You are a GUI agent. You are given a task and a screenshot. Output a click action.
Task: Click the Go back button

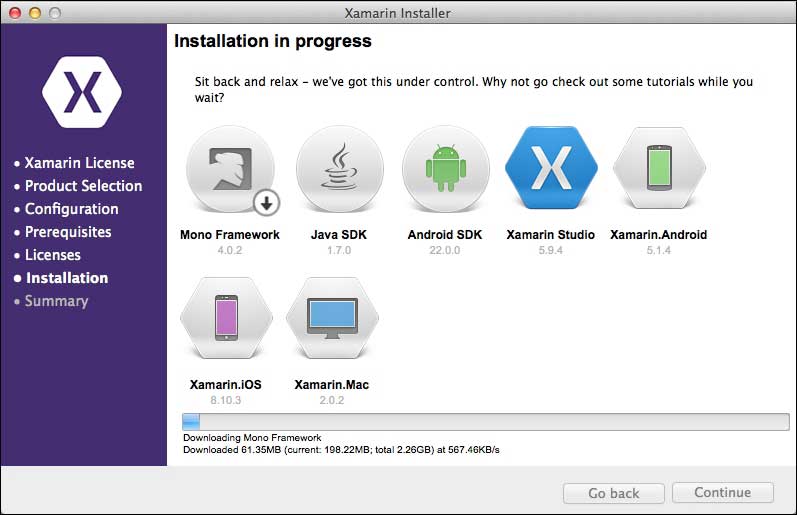(x=614, y=493)
